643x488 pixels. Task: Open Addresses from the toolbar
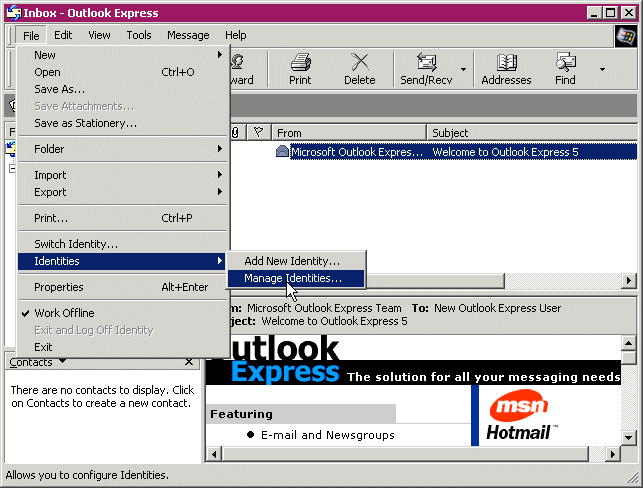pos(506,69)
